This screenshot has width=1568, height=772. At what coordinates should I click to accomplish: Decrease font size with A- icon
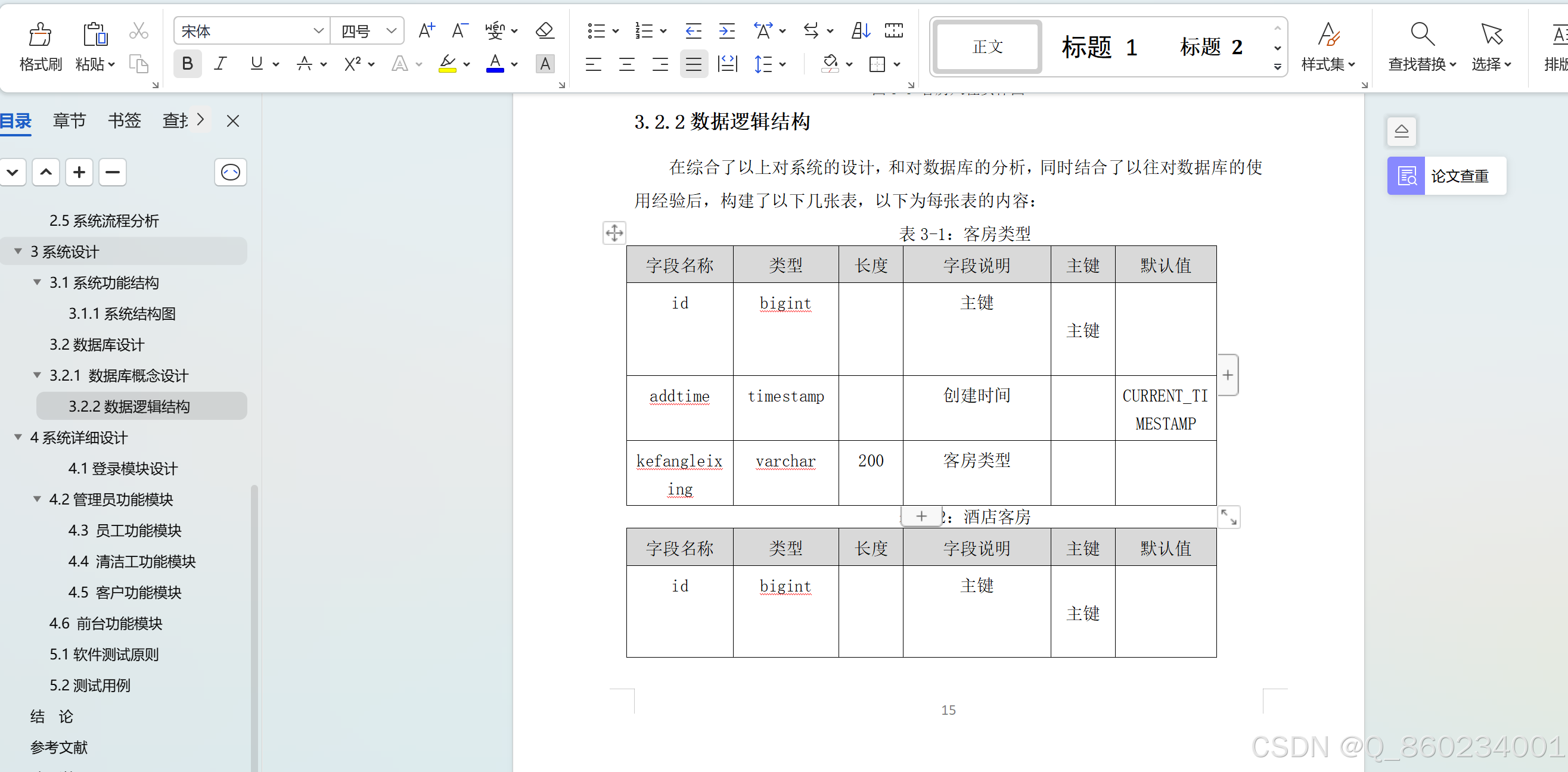tap(459, 30)
